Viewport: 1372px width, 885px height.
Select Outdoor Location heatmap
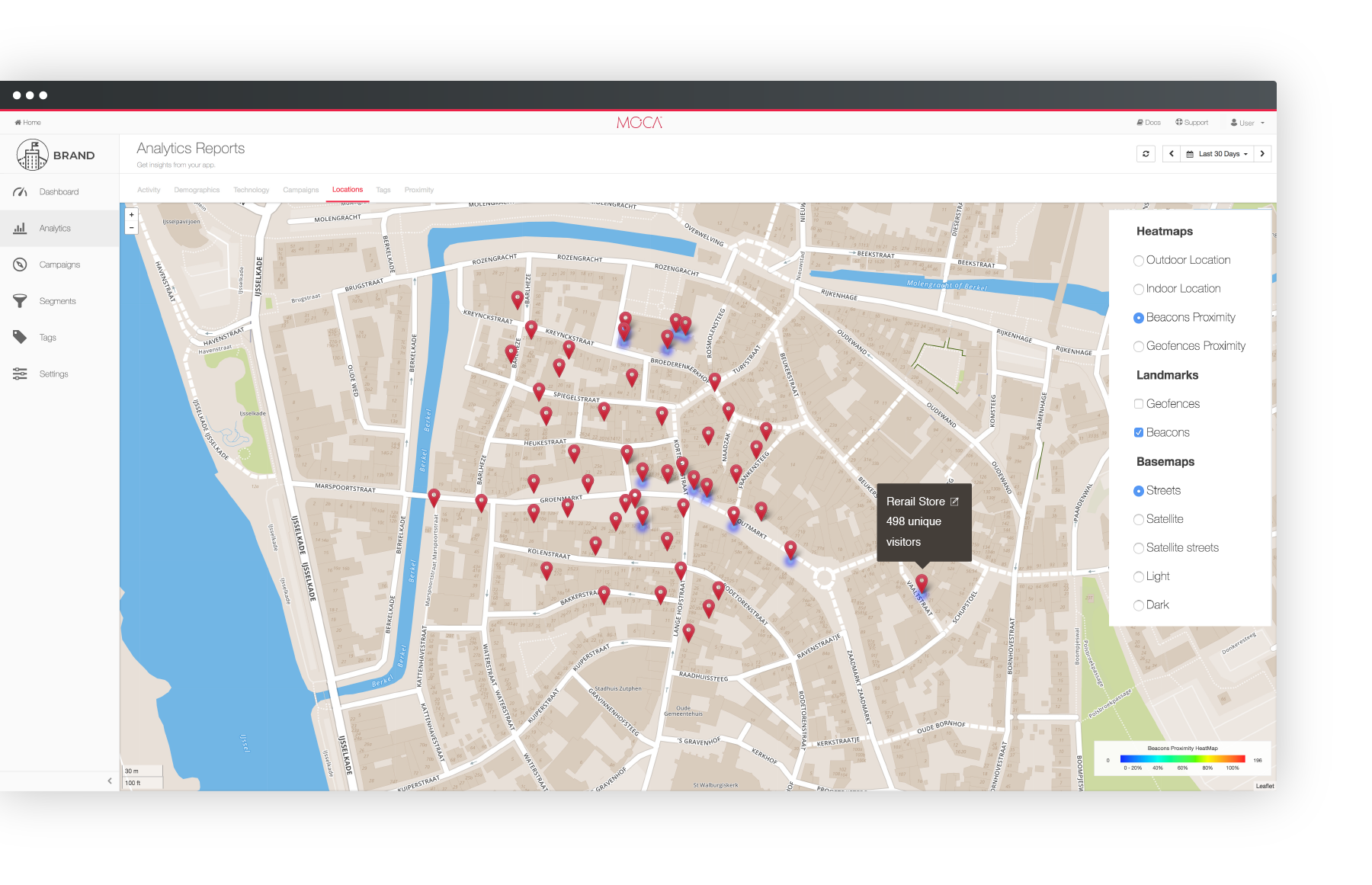point(1139,261)
